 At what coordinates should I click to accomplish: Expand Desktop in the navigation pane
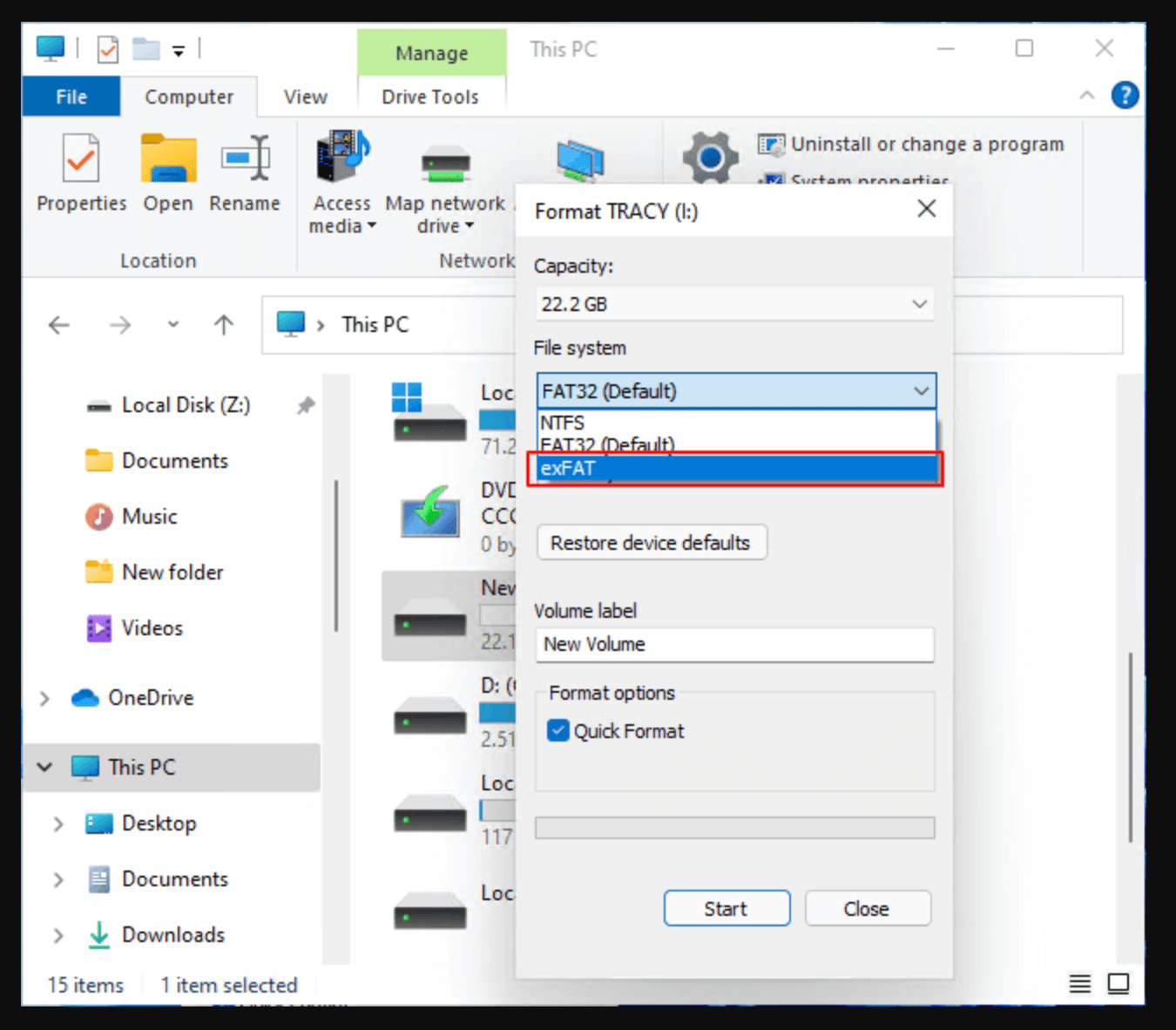57,823
